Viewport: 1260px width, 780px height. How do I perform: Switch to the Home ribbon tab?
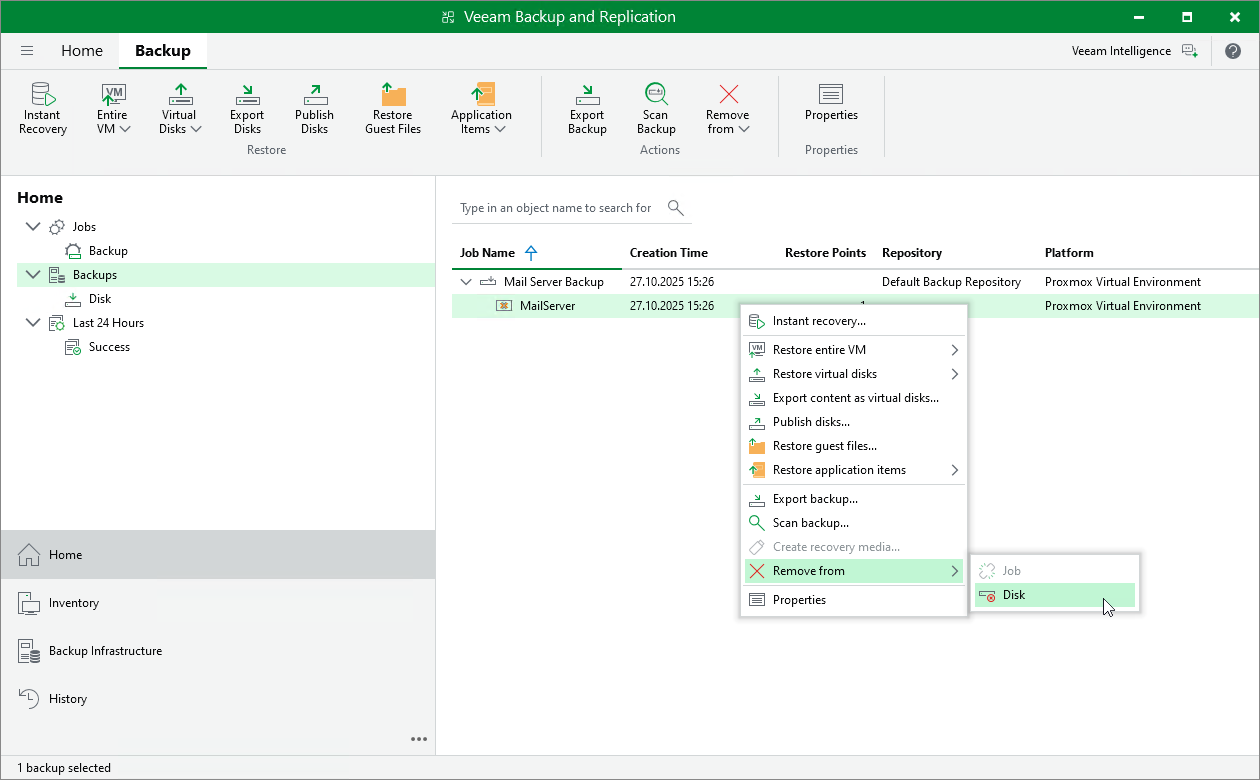click(82, 51)
